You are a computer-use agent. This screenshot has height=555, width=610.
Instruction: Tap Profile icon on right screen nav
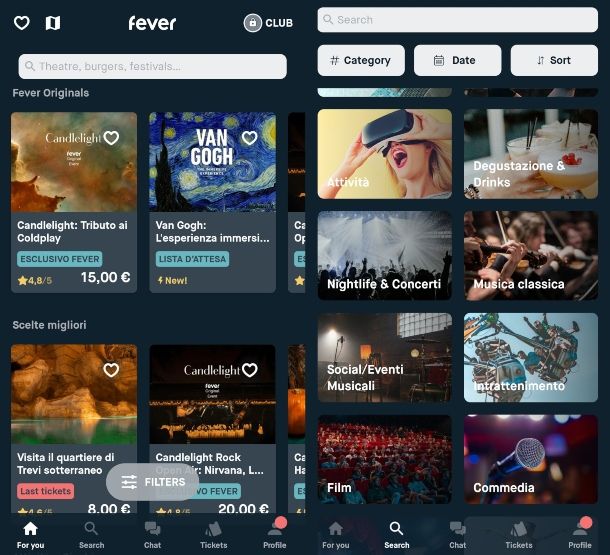coord(580,528)
